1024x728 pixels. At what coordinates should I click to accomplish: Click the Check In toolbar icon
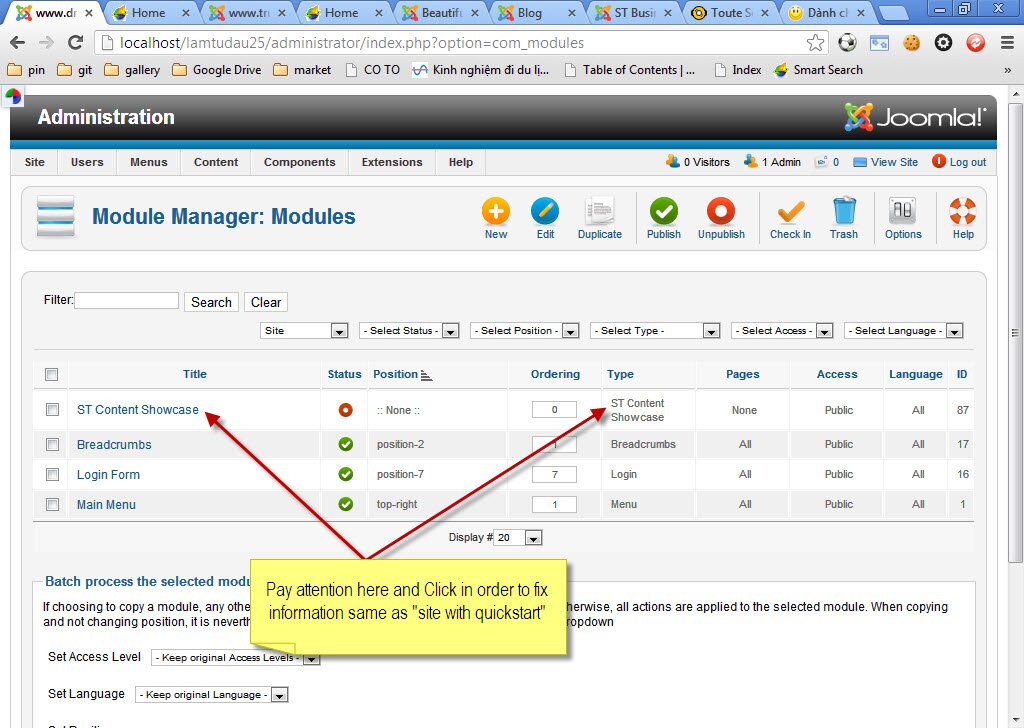[x=790, y=215]
